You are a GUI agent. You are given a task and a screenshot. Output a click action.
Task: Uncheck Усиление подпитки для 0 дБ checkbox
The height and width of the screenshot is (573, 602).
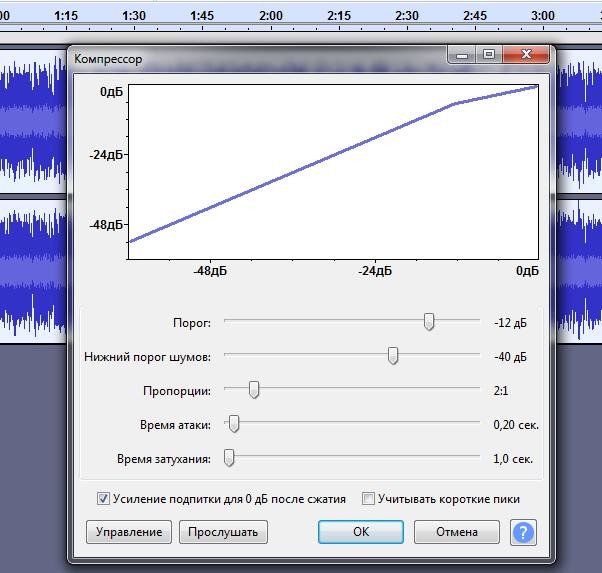pos(103,499)
